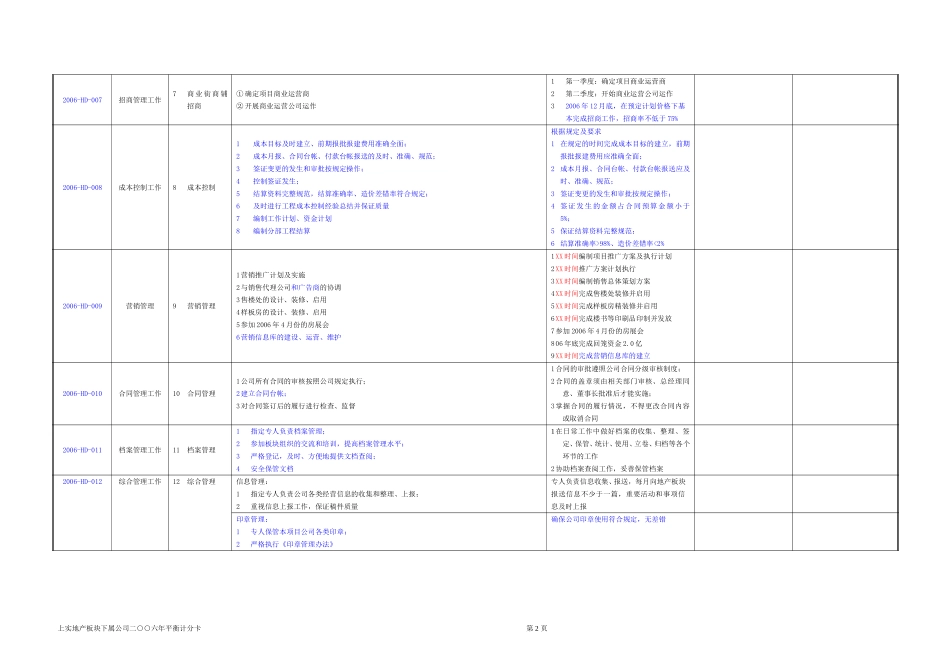Click the code 2006-HD-010
This screenshot has width=950, height=672.
(82, 393)
